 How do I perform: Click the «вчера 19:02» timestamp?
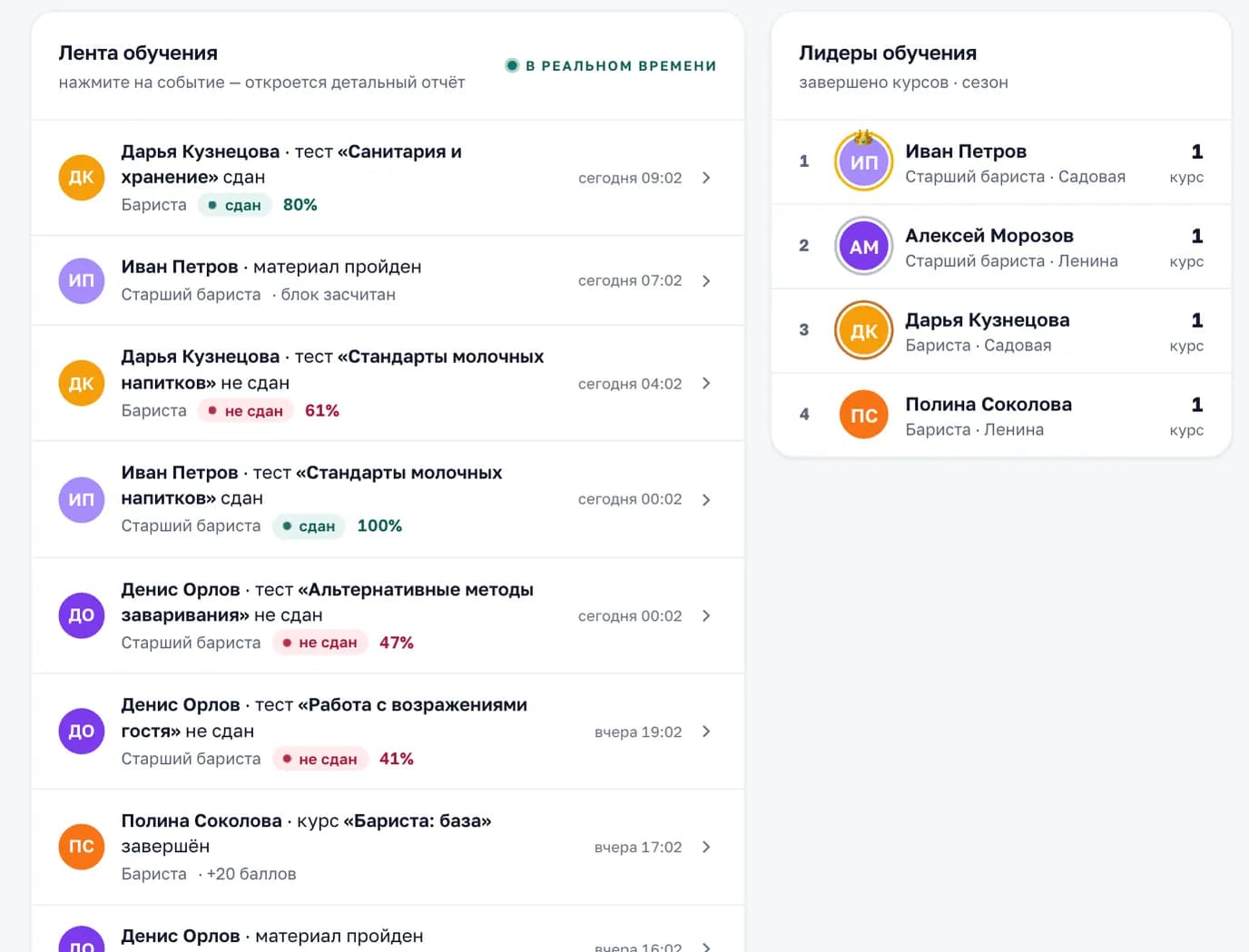(638, 732)
